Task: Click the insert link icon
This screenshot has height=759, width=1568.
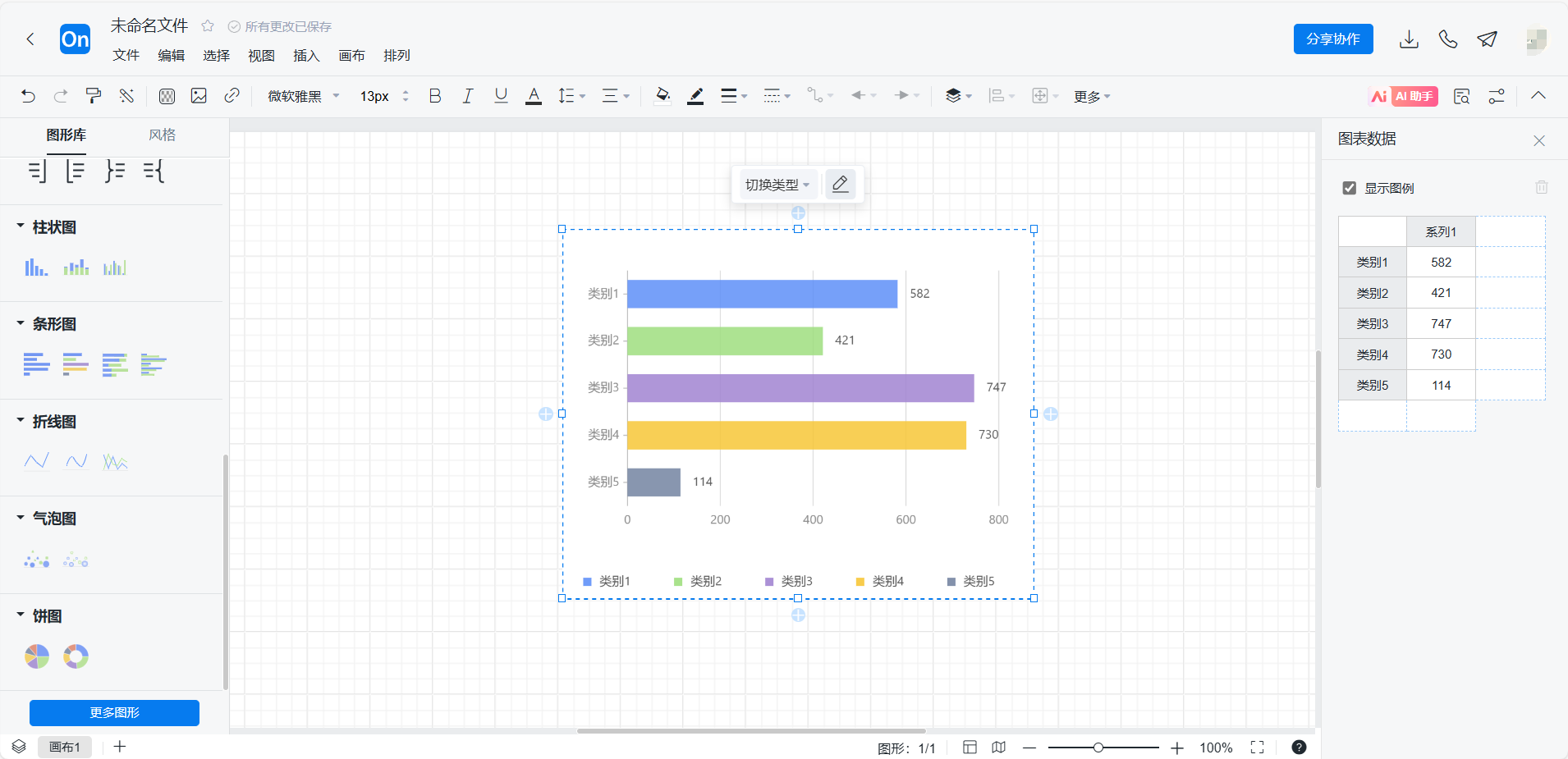Action: 232,96
